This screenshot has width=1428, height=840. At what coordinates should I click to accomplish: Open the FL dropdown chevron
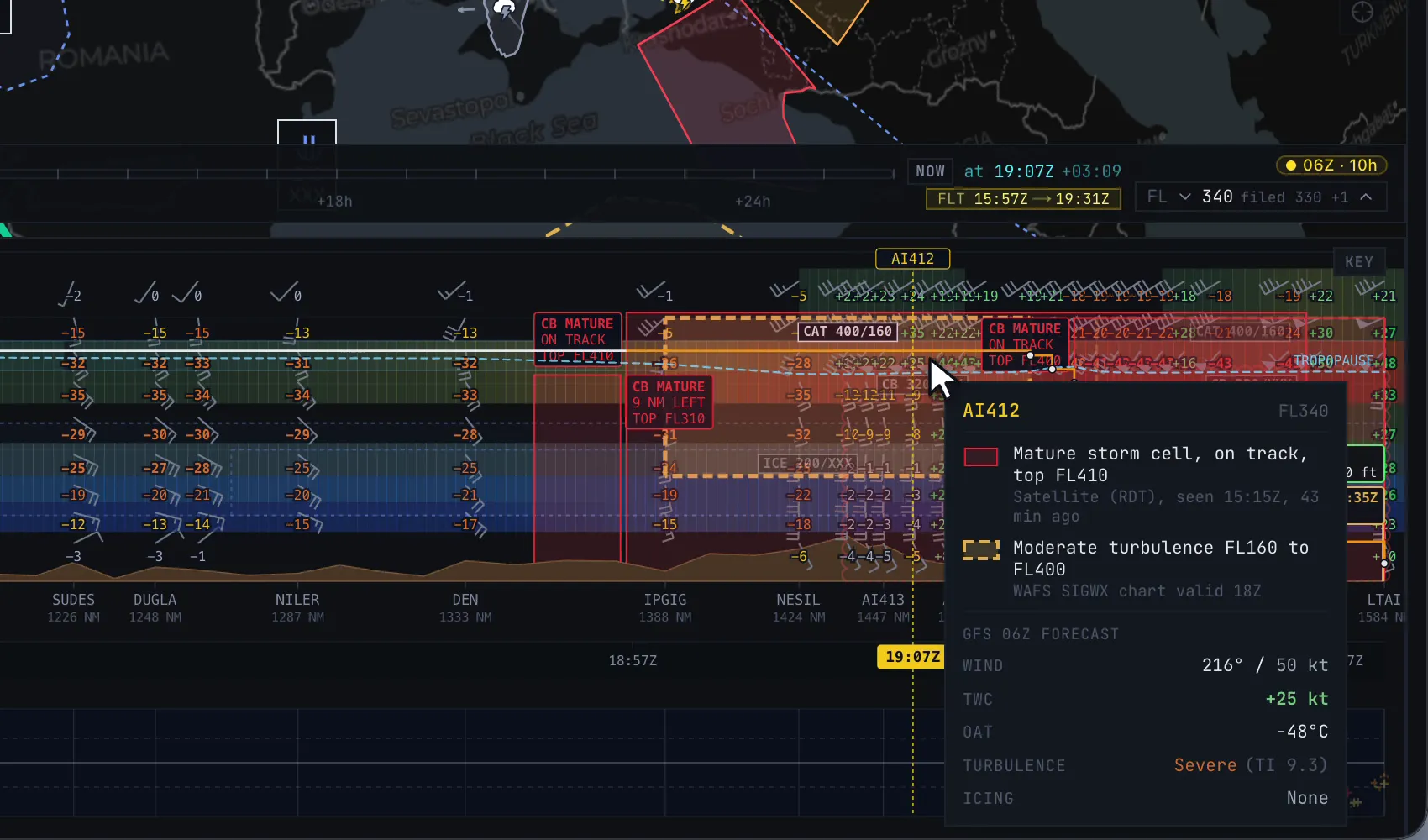click(1185, 197)
